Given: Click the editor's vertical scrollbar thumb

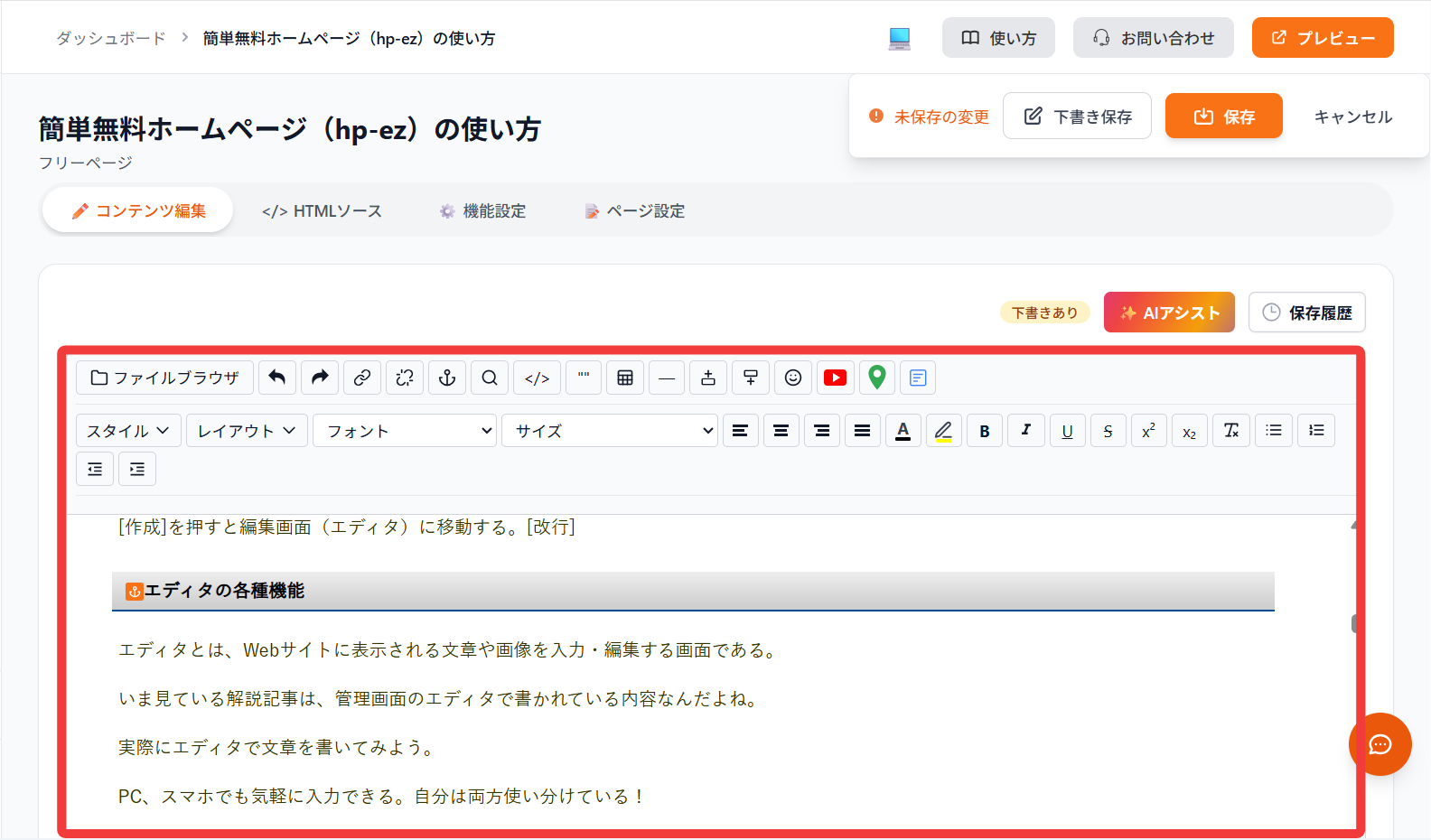Looking at the screenshot, I should [x=1354, y=623].
